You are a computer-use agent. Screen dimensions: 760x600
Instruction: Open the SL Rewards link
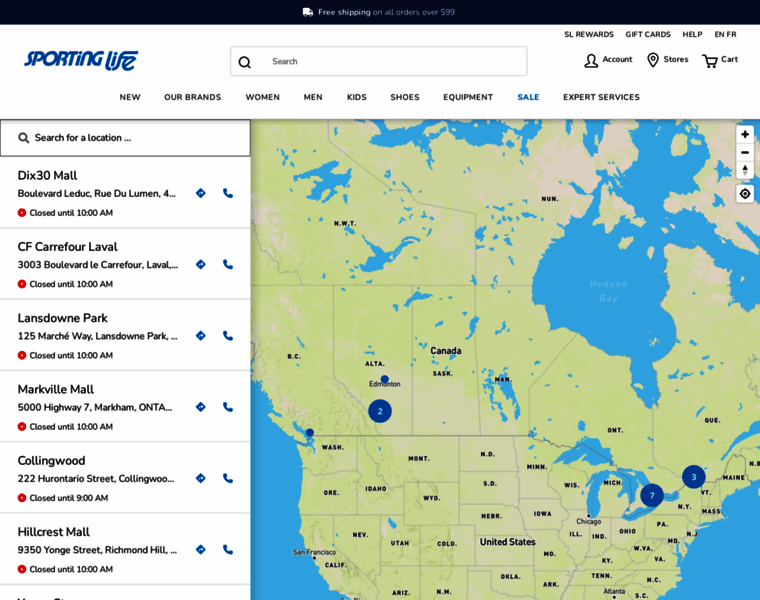tap(589, 34)
